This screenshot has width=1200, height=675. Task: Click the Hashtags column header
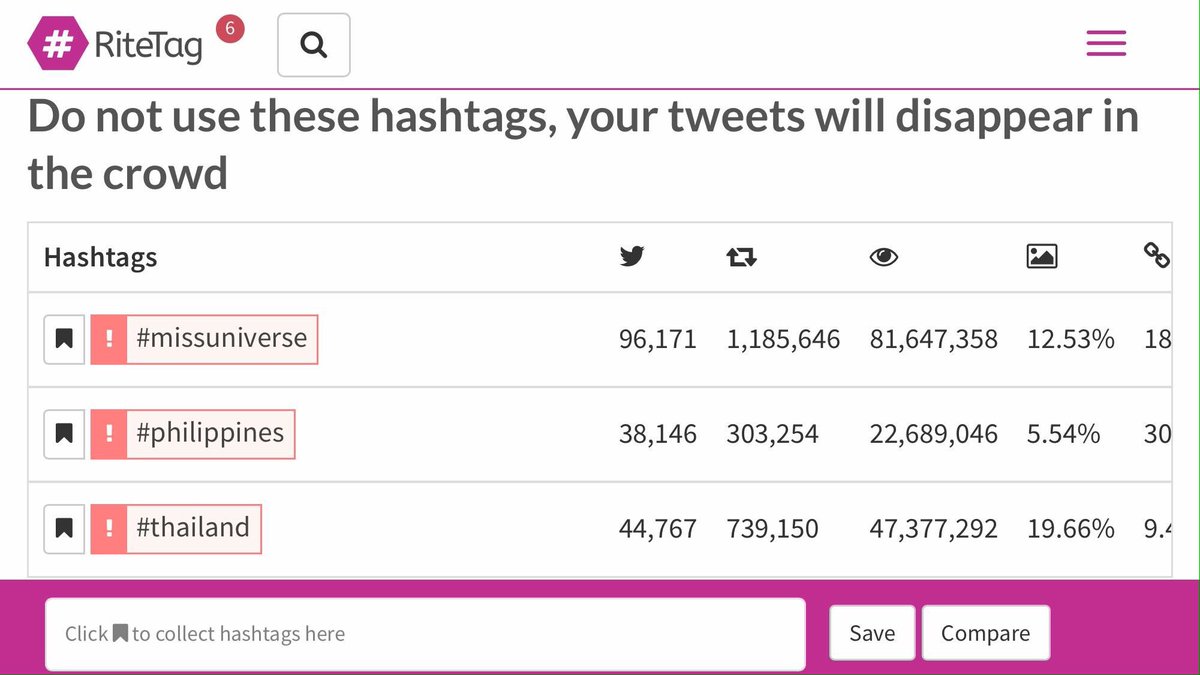tap(100, 258)
